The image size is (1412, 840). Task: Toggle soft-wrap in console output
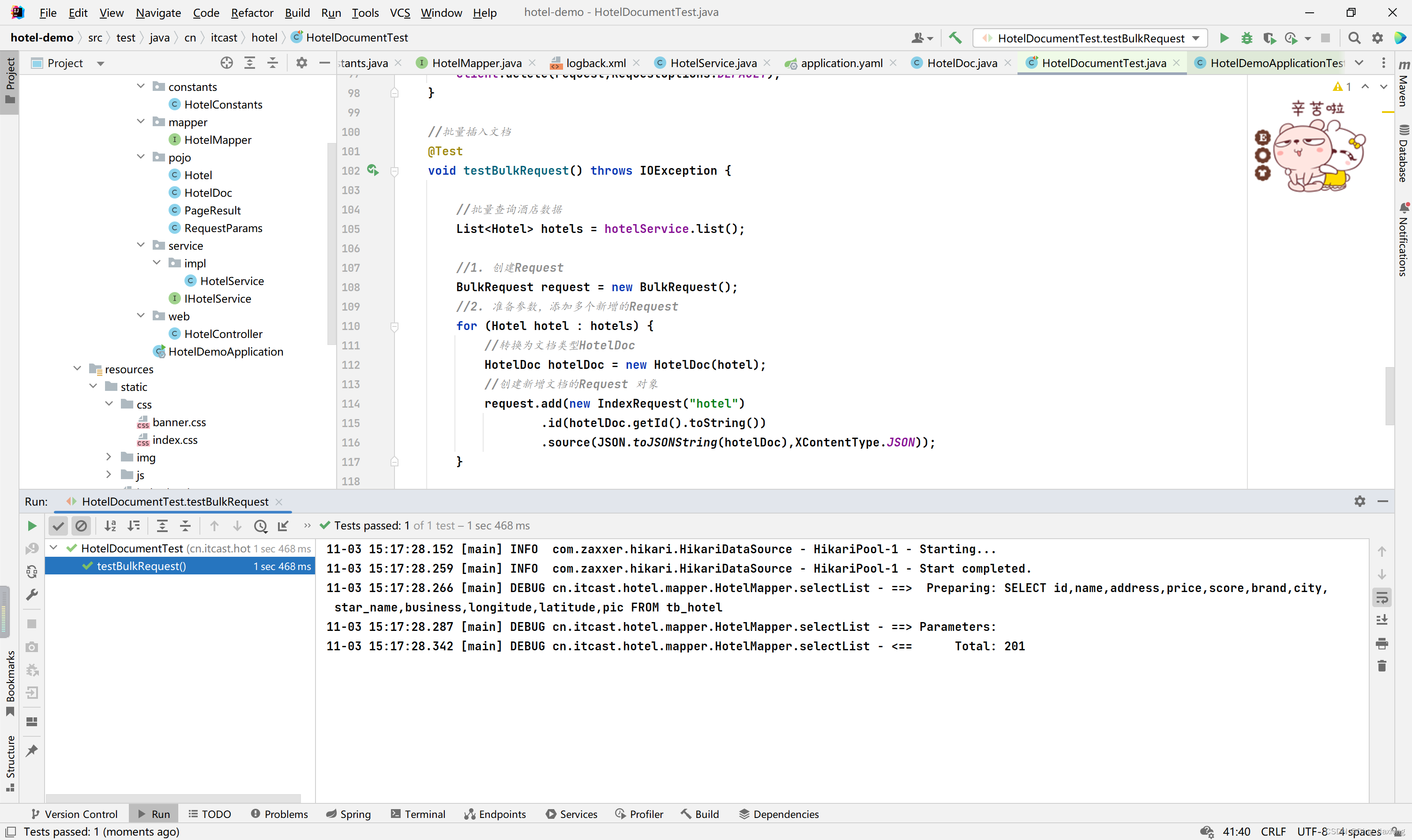(1382, 598)
